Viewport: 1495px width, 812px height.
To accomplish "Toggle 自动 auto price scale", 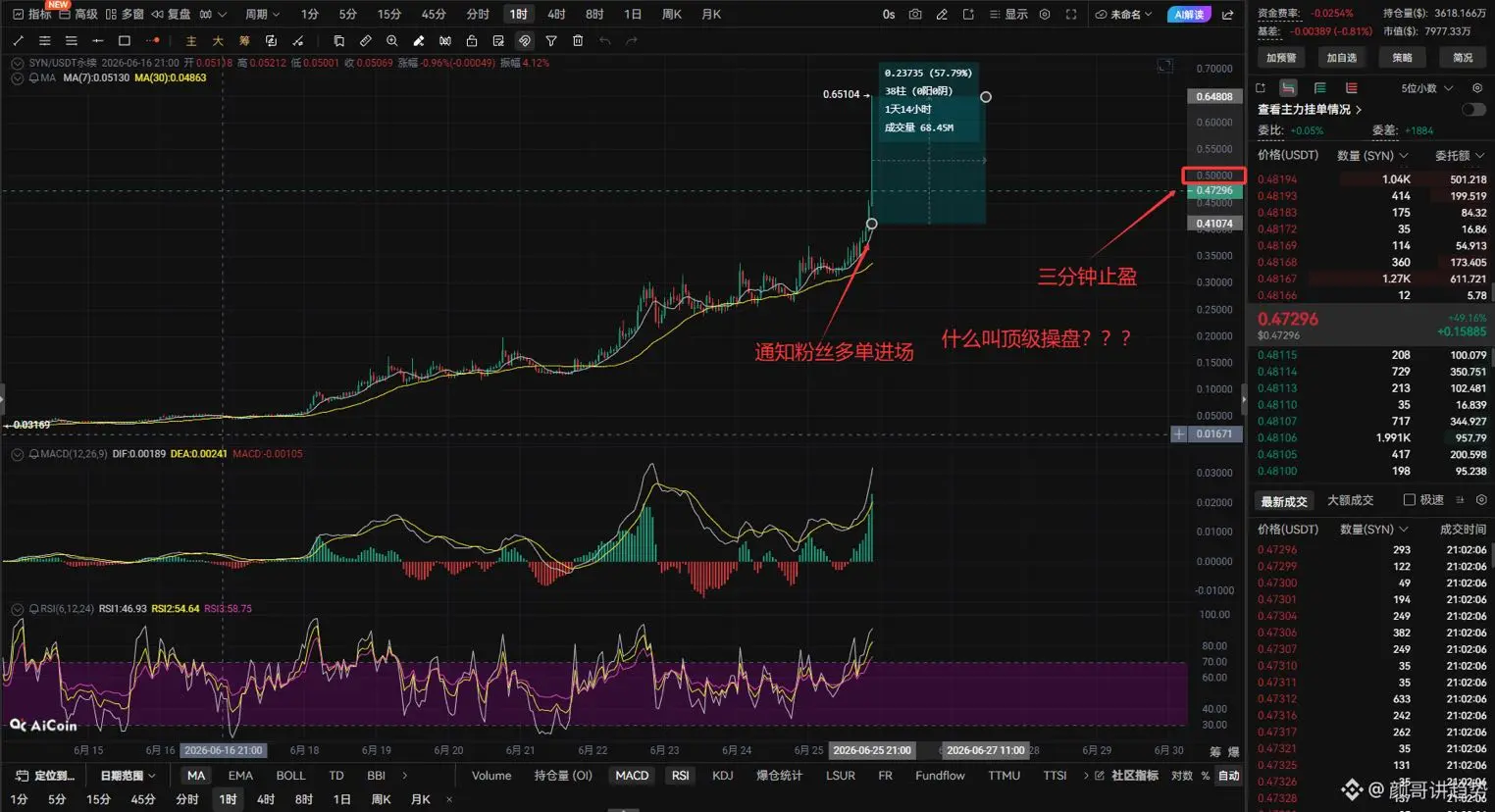I will [1229, 776].
